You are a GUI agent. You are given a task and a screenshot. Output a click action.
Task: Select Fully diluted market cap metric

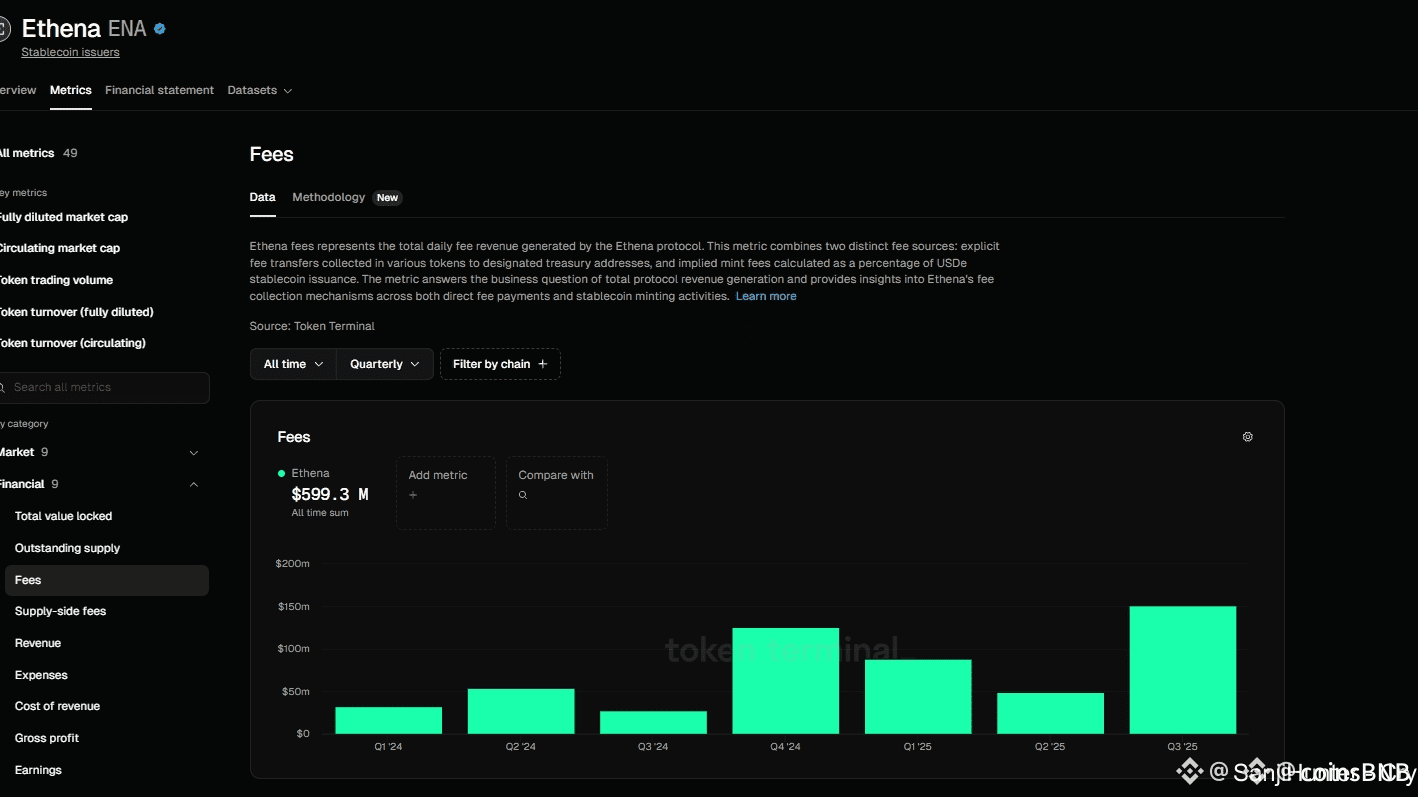pos(63,217)
